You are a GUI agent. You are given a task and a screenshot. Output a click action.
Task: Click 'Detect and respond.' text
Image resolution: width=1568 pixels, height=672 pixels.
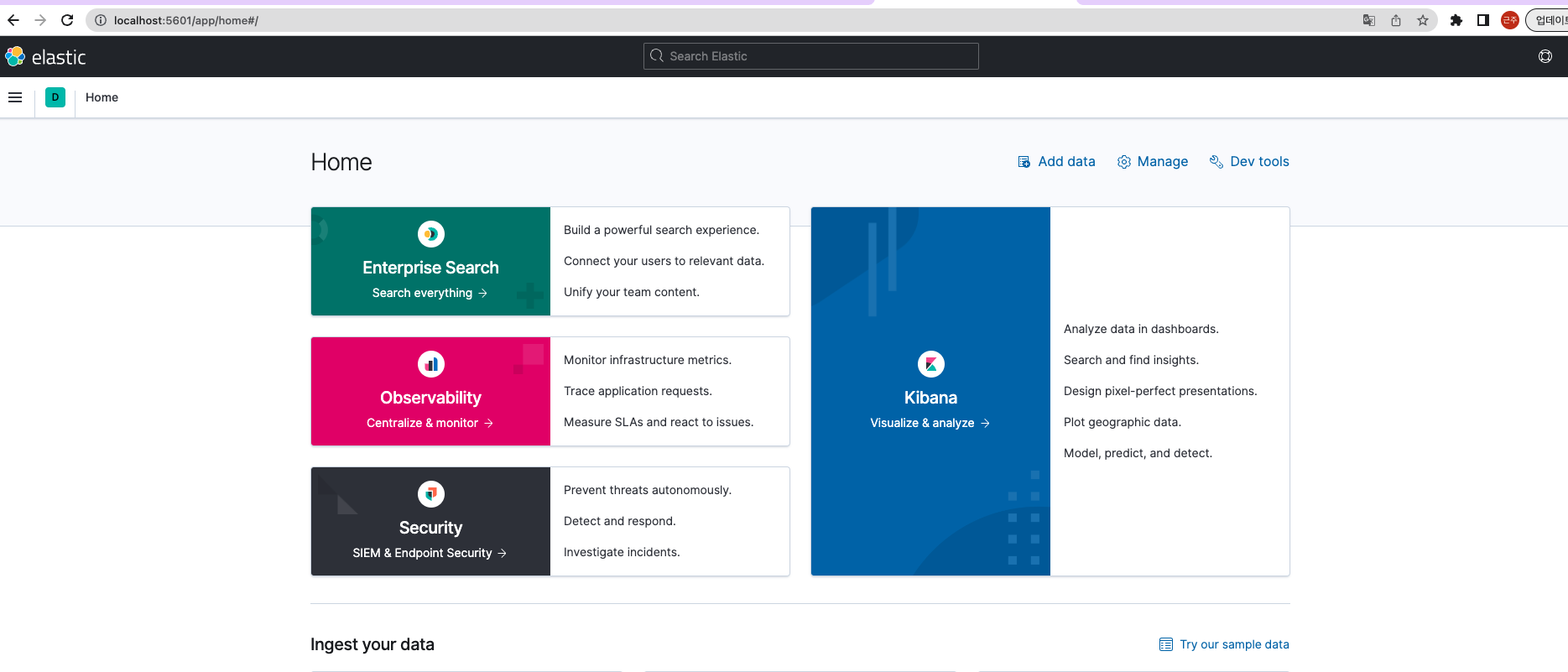(x=620, y=521)
